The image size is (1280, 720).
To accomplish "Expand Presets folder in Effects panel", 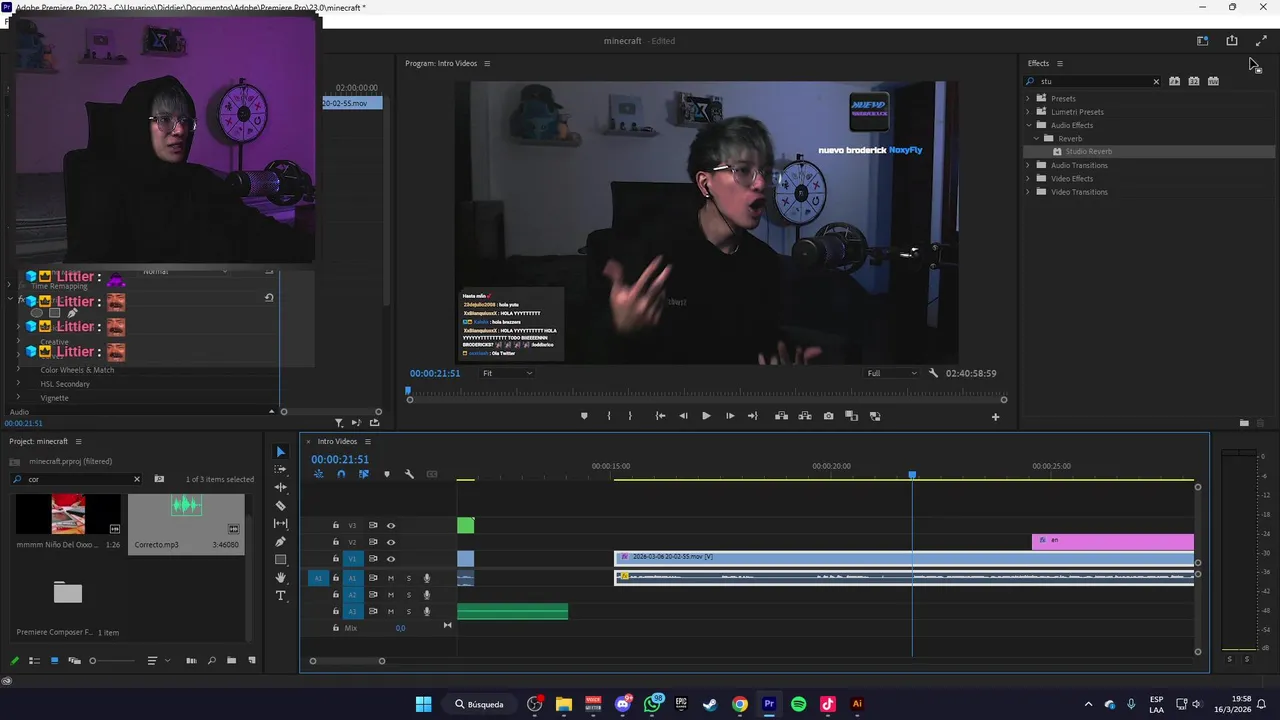I will (1028, 98).
